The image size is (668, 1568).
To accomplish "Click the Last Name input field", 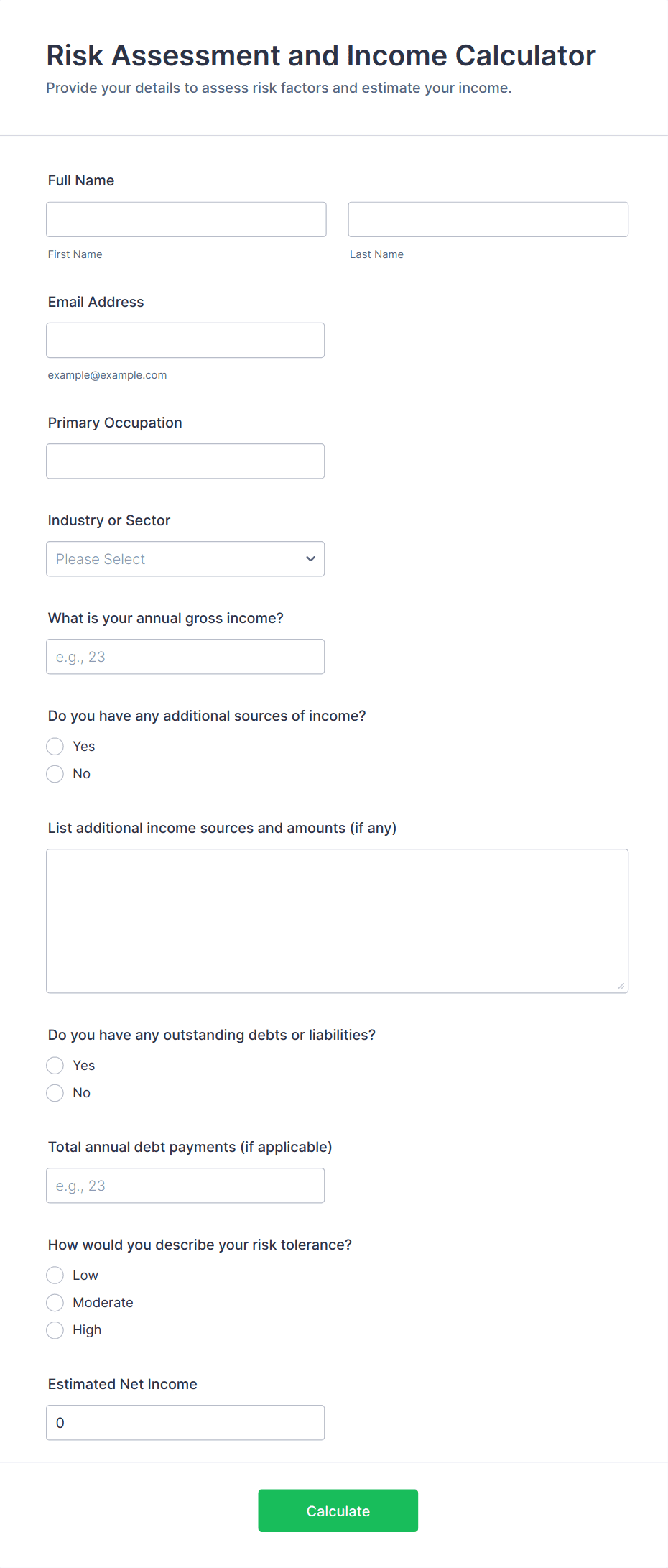I will (x=488, y=219).
